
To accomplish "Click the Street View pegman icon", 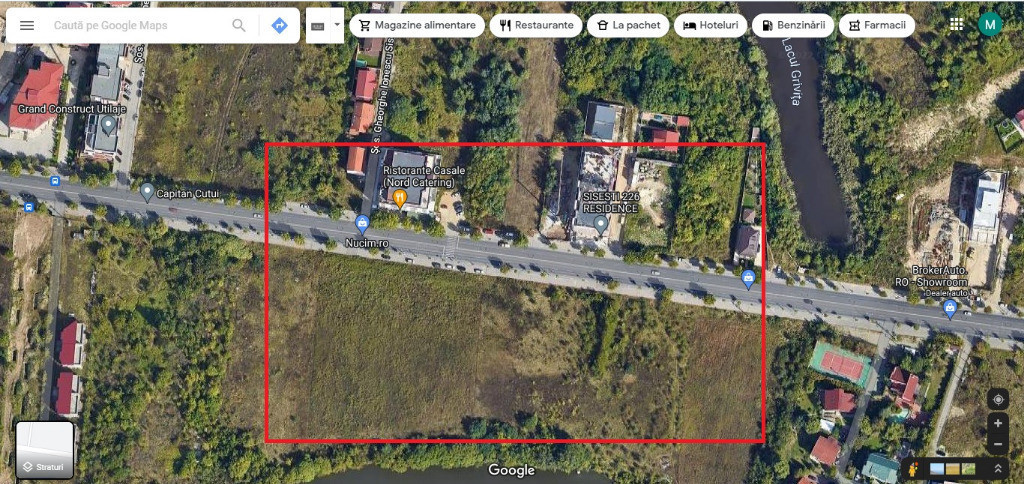I will [x=914, y=469].
